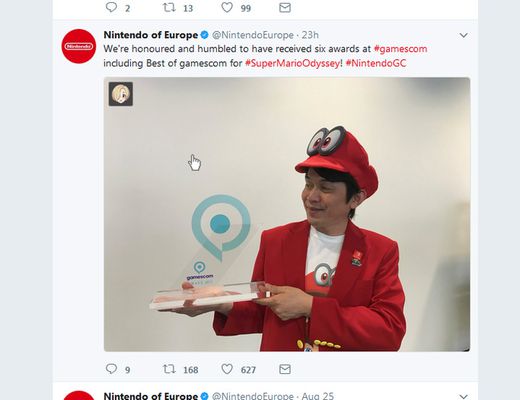Image resolution: width=520 pixels, height=400 pixels.
Task: Open Aug 25 tweet timestamp
Action: [317, 396]
